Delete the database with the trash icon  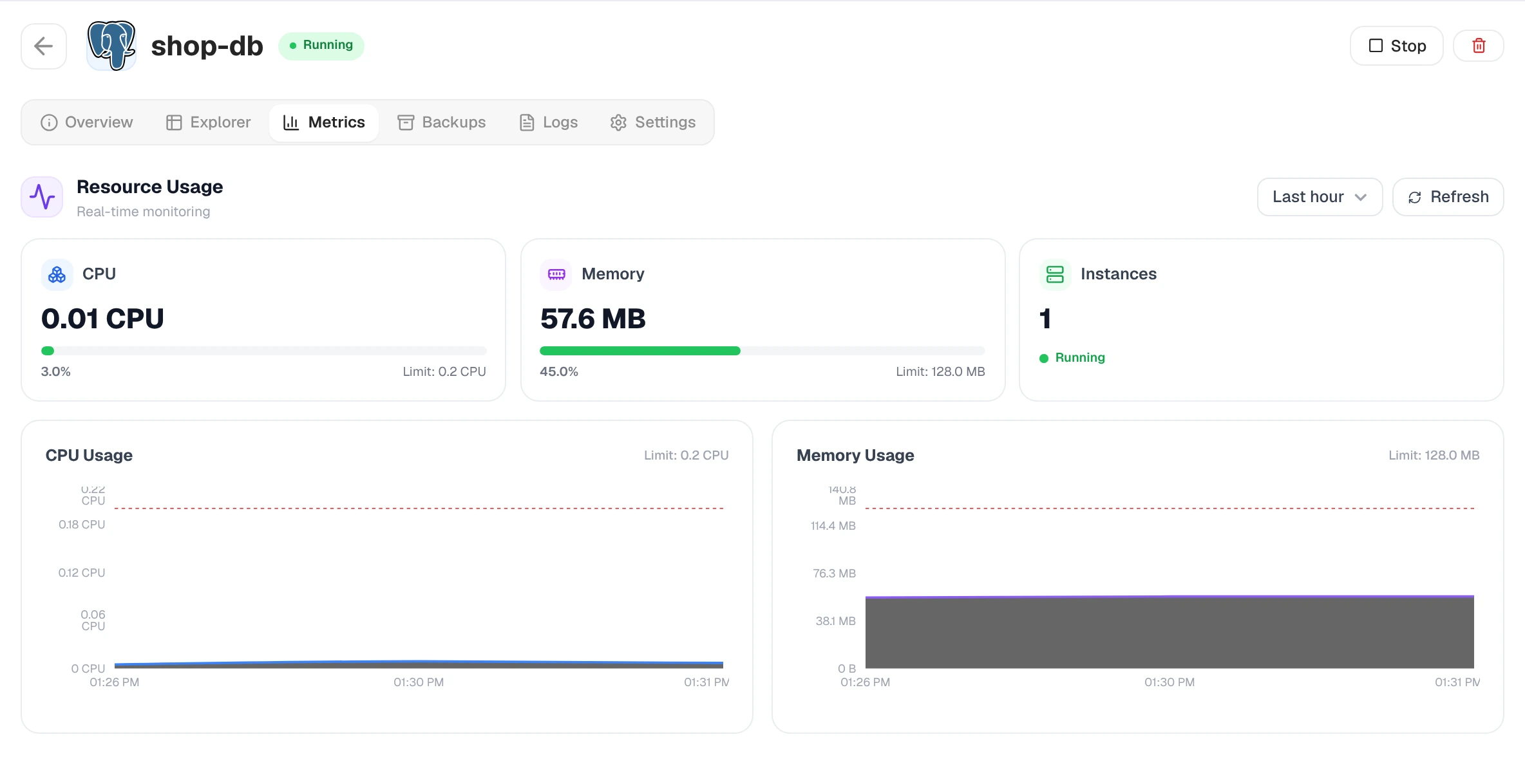1479,46
